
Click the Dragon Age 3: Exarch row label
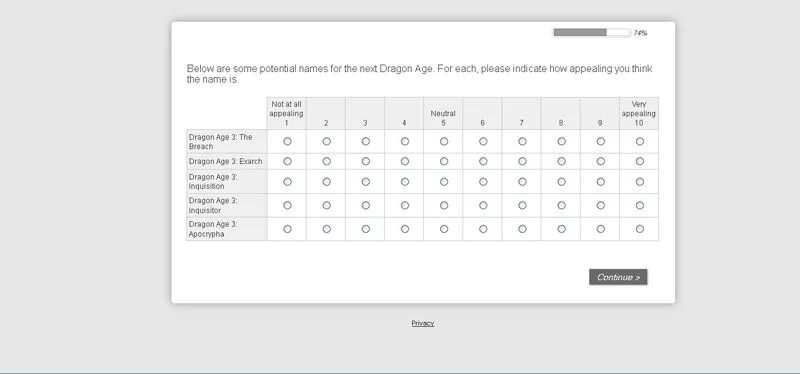coord(226,161)
